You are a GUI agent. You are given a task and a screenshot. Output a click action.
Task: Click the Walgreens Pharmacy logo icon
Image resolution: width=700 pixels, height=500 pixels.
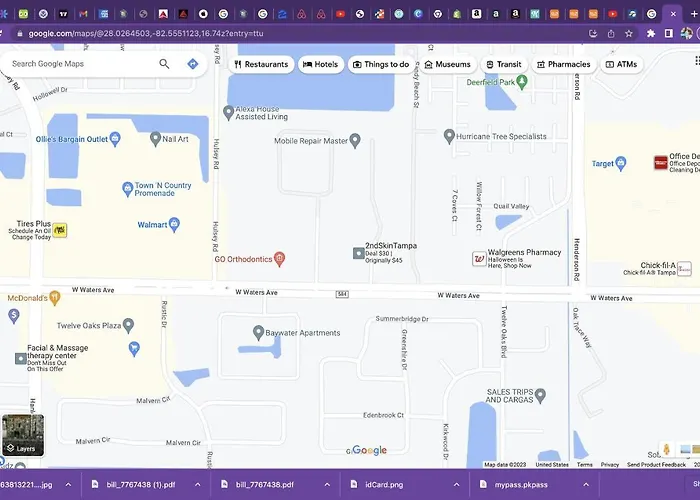point(479,259)
